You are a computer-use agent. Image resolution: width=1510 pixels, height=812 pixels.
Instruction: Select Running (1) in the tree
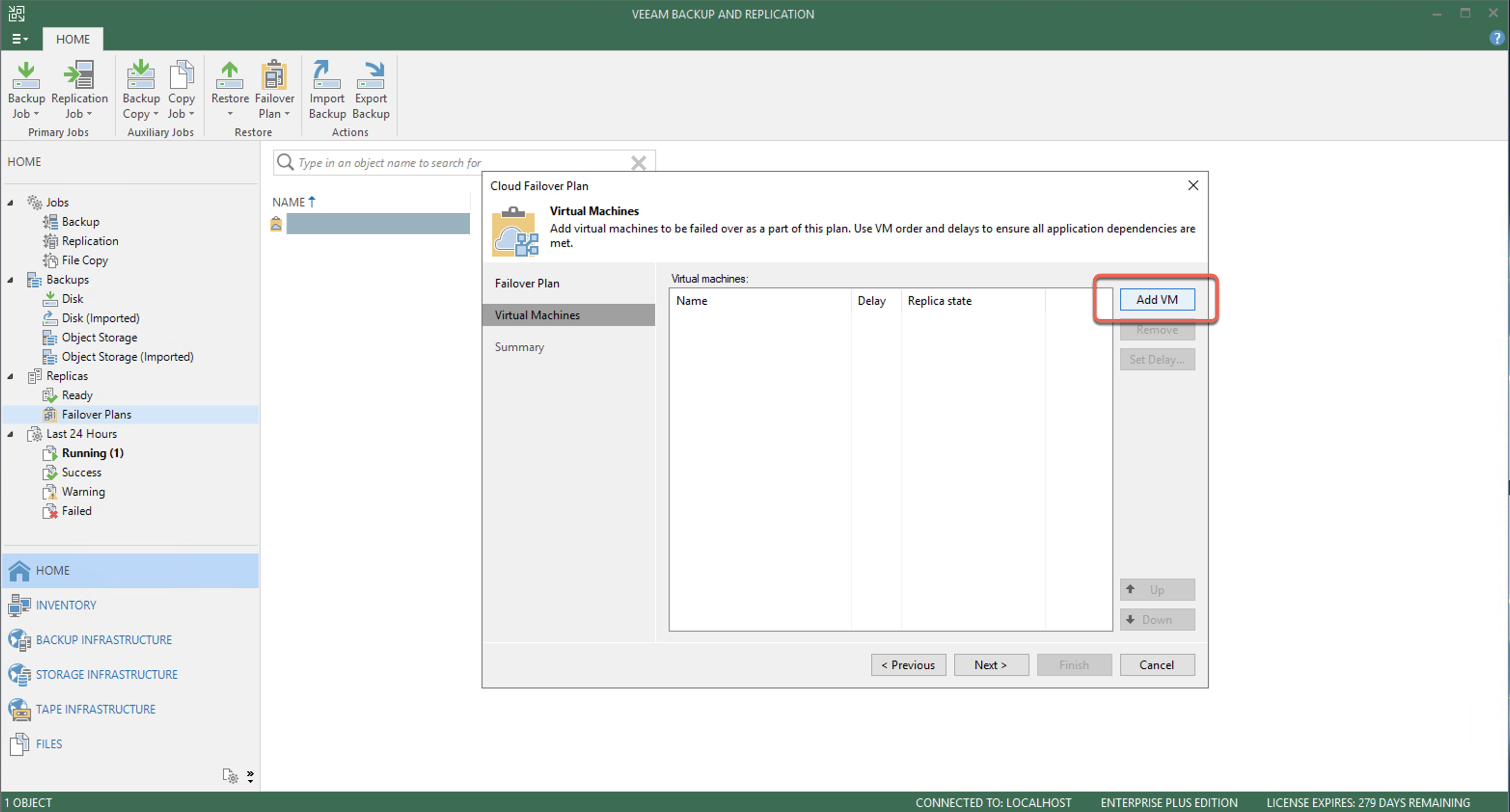pyautogui.click(x=92, y=453)
